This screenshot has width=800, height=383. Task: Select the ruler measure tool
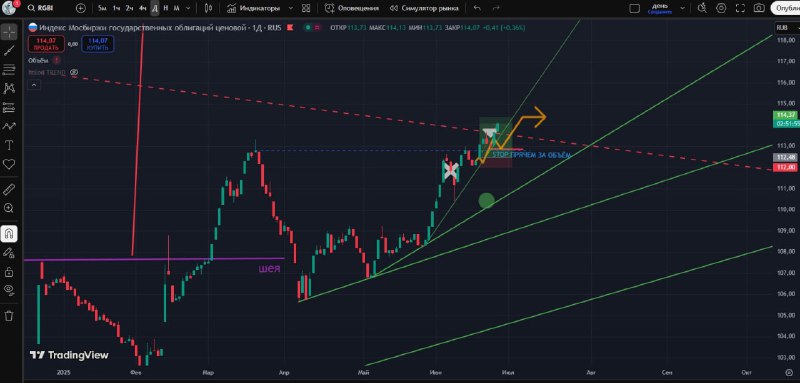[x=9, y=190]
